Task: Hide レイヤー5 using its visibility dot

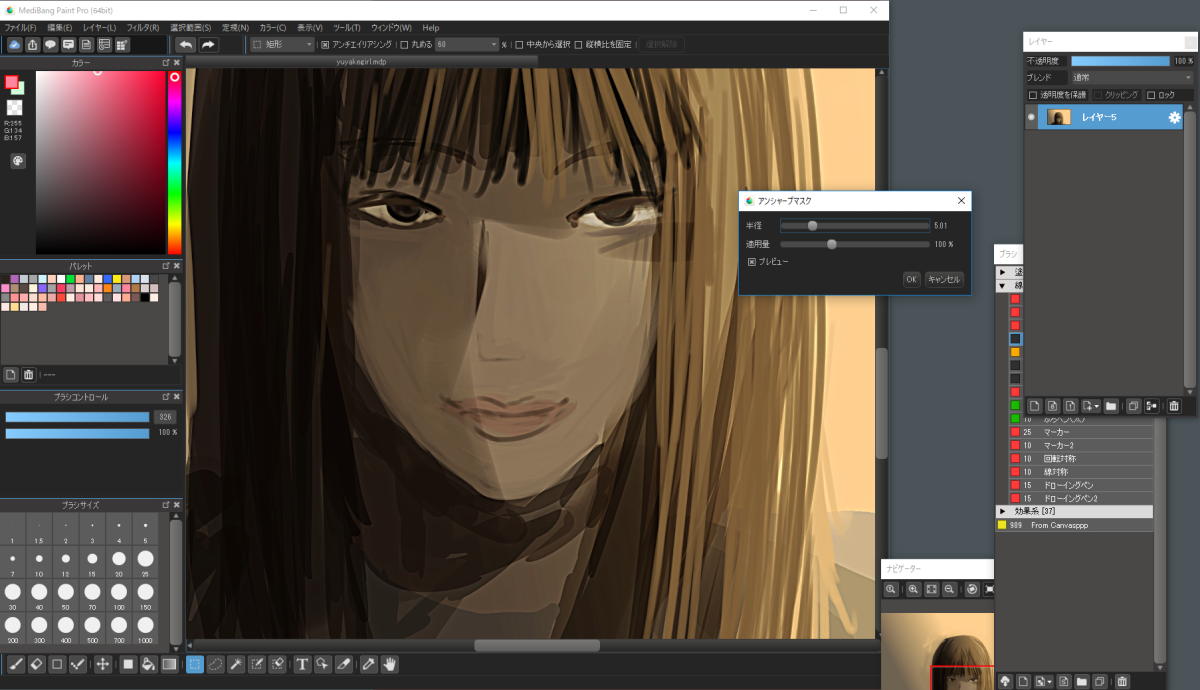Action: pyautogui.click(x=1031, y=118)
